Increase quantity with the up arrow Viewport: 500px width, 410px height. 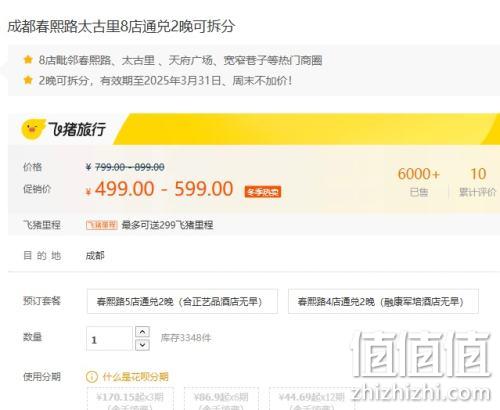click(x=142, y=332)
